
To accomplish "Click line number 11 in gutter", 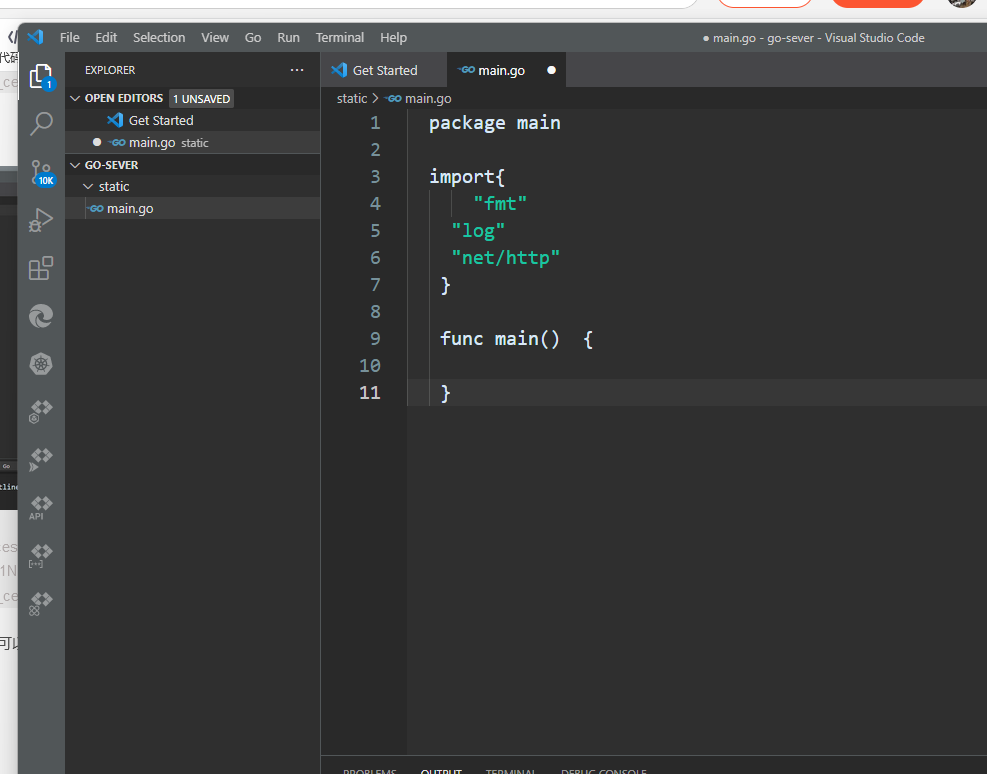I will pyautogui.click(x=370, y=393).
